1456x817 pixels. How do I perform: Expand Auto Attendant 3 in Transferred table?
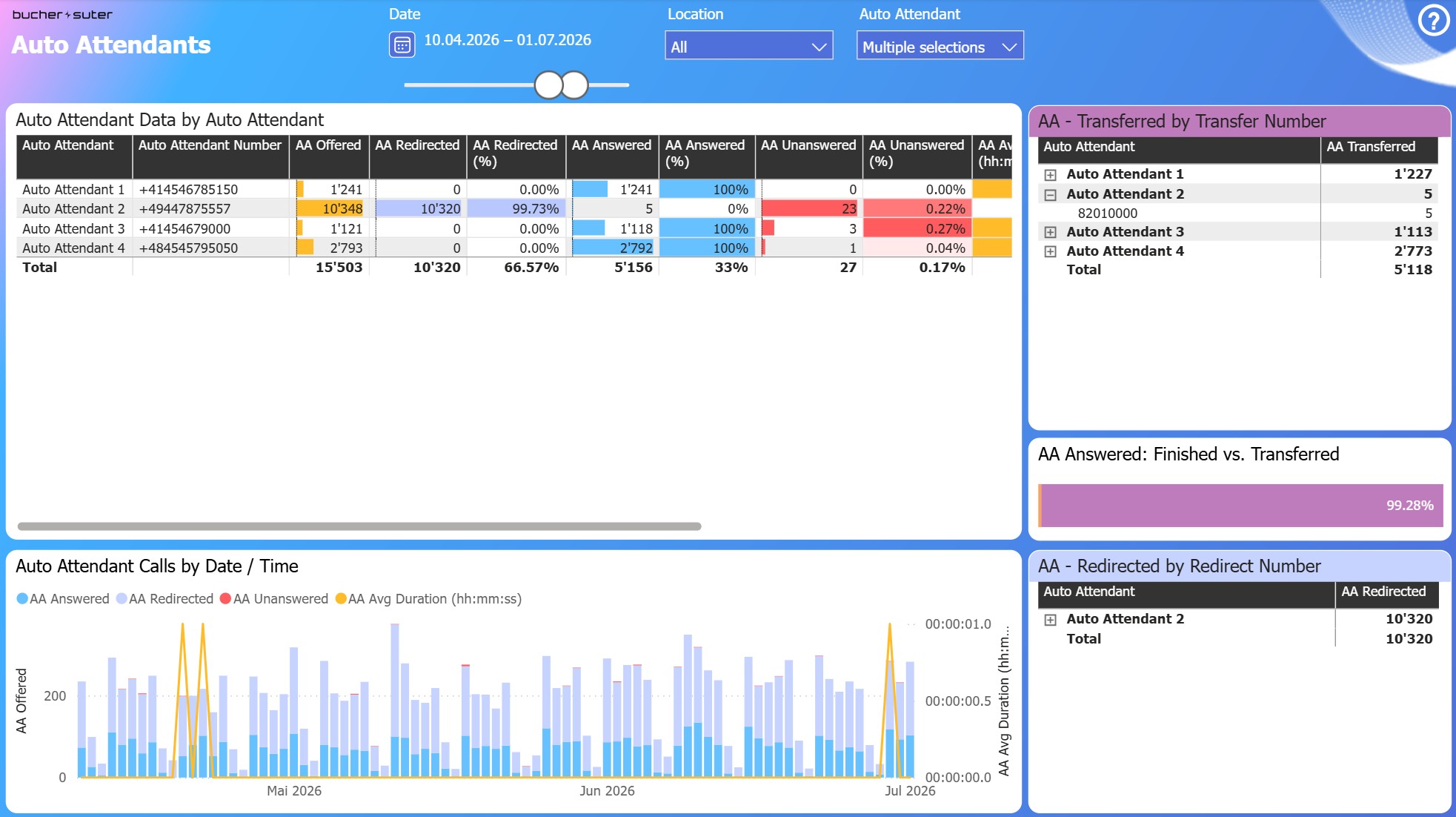point(1050,232)
